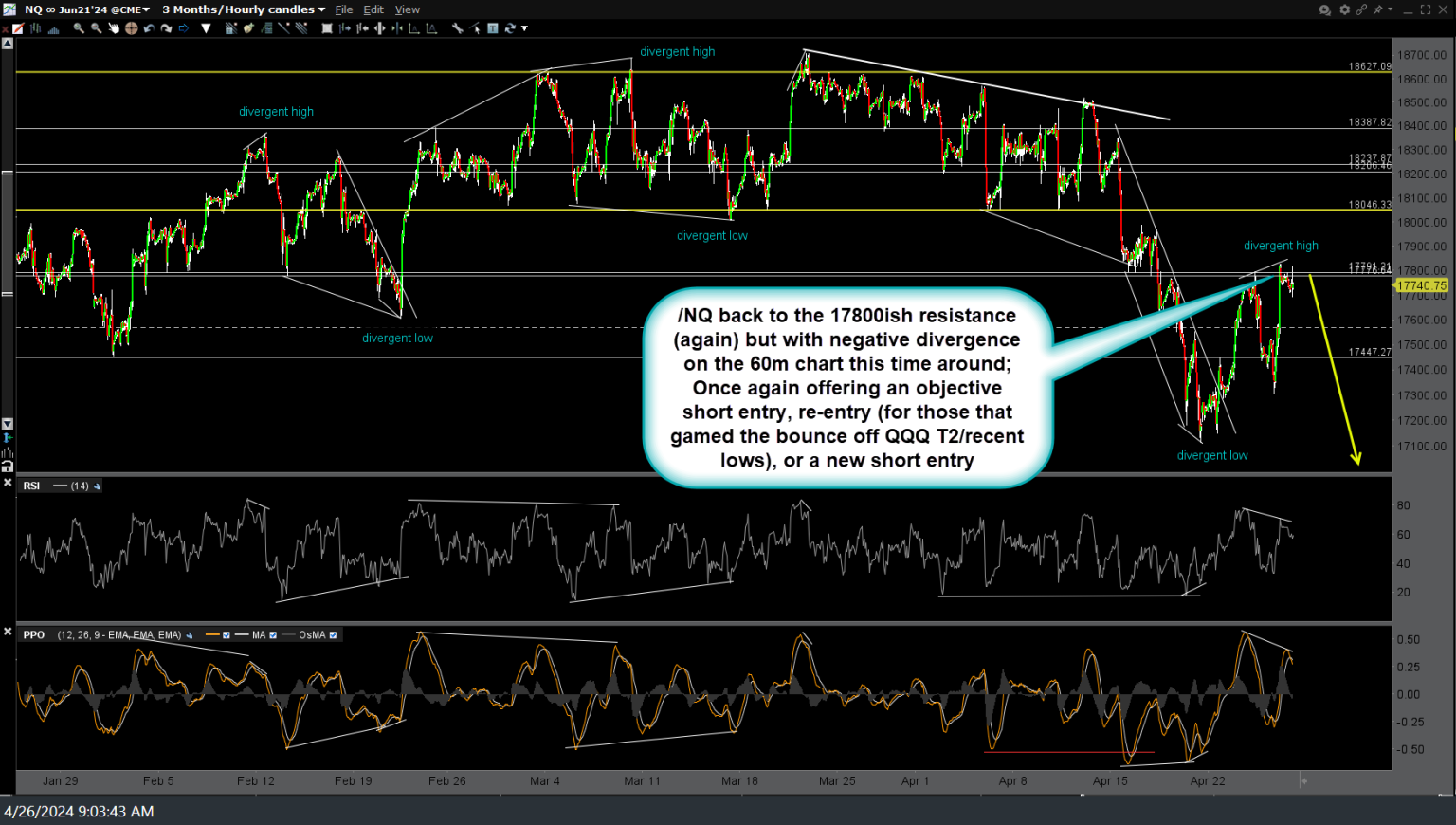The image size is (1456, 825).
Task: Click the chain link windows icon
Action: (1361, 9)
